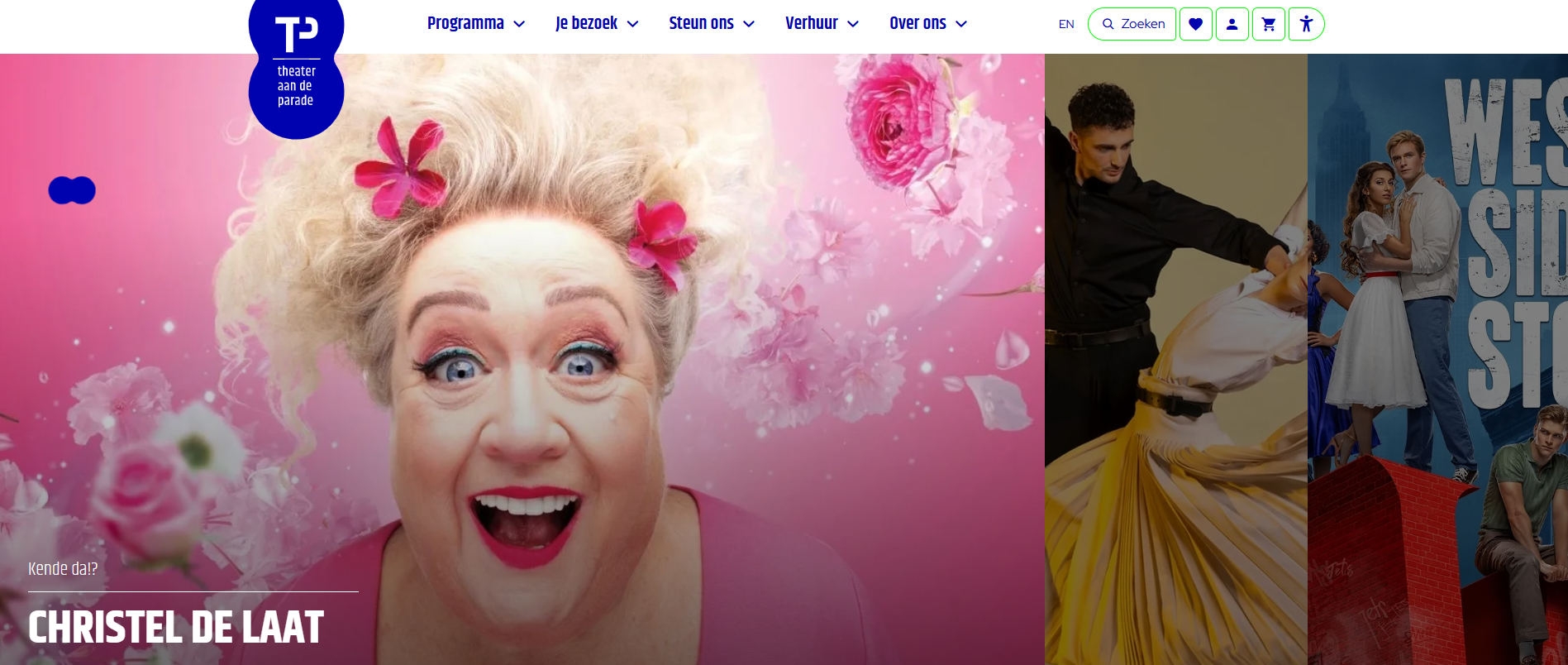
Task: Open the shopping cart icon
Action: coord(1268,24)
